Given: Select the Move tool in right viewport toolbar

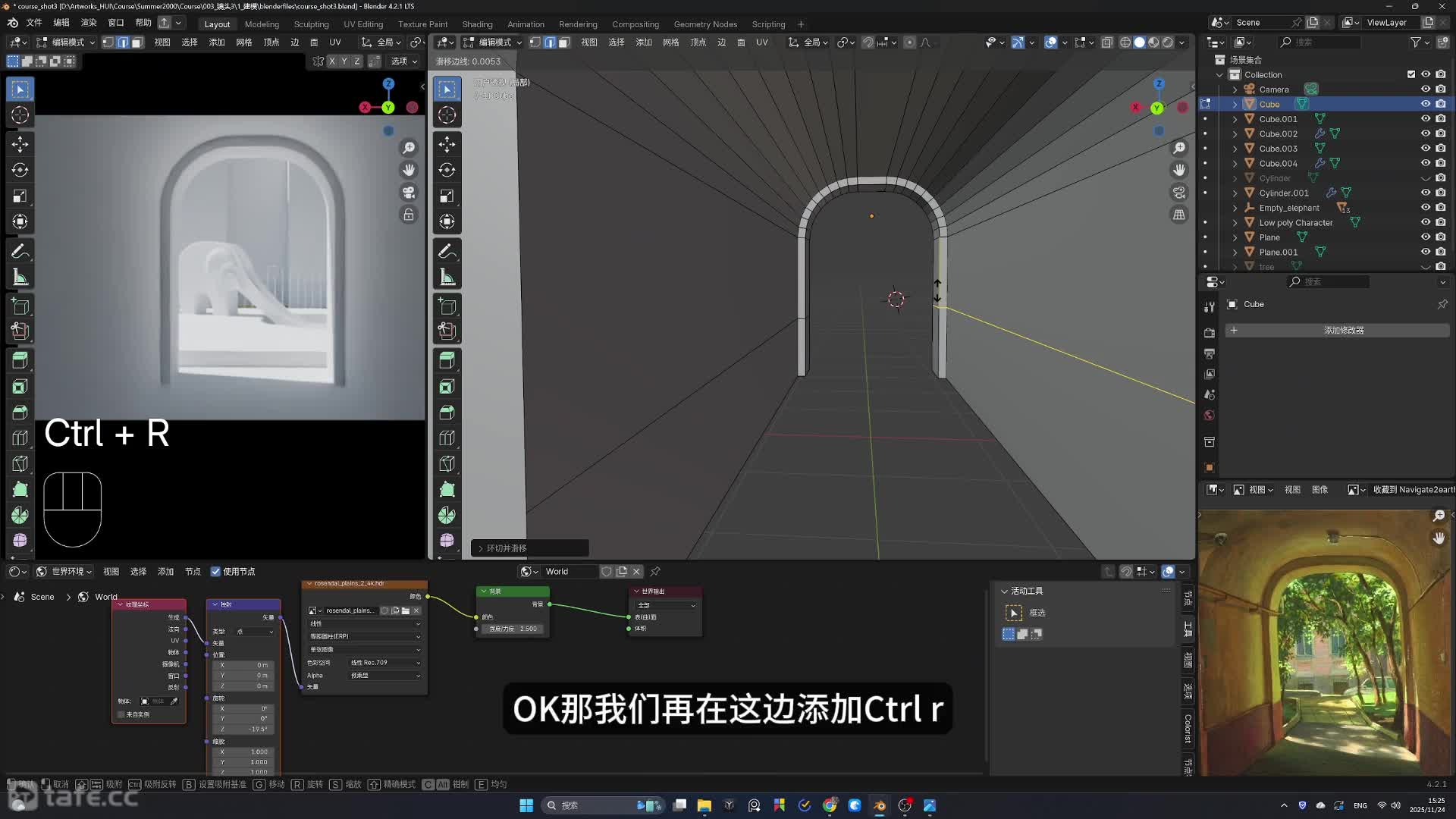Looking at the screenshot, I should pyautogui.click(x=447, y=144).
